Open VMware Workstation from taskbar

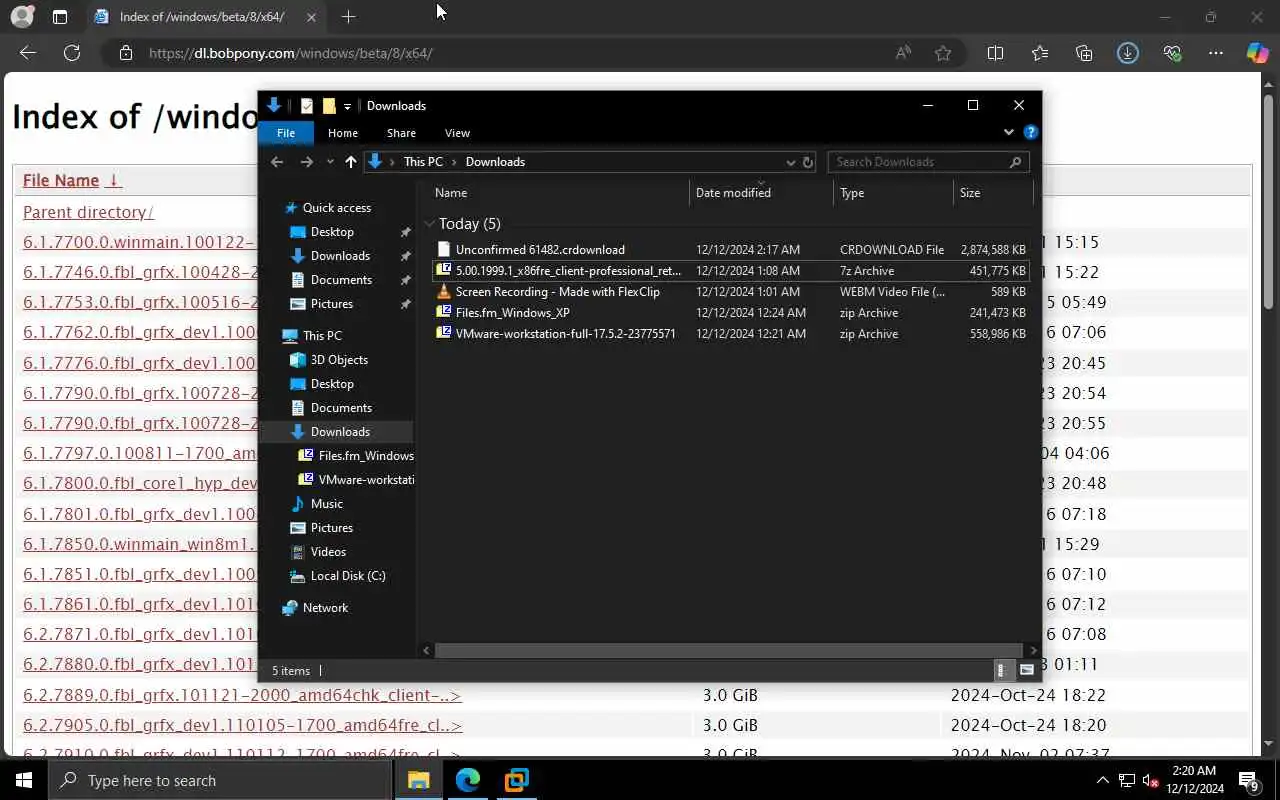pos(517,780)
